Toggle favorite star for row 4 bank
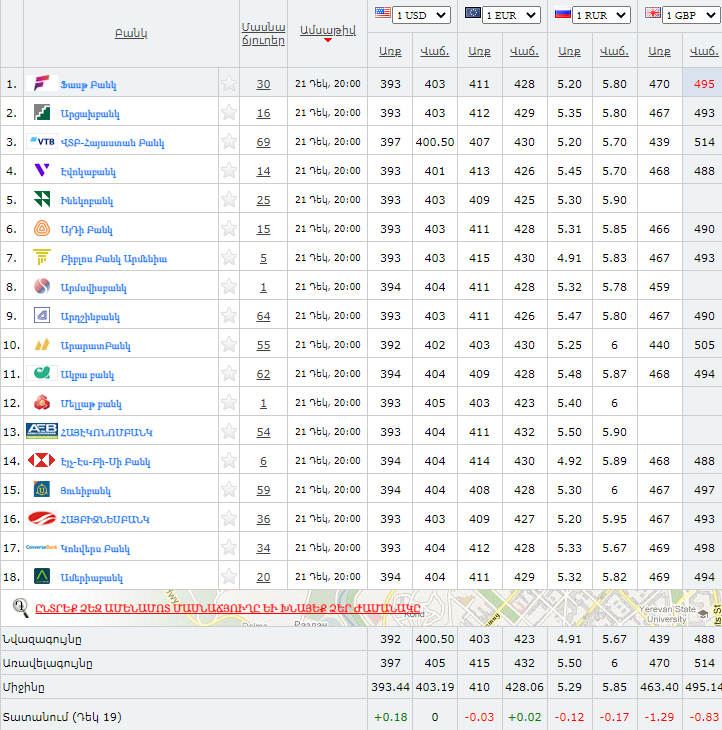Image resolution: width=722 pixels, height=730 pixels. tap(229, 171)
